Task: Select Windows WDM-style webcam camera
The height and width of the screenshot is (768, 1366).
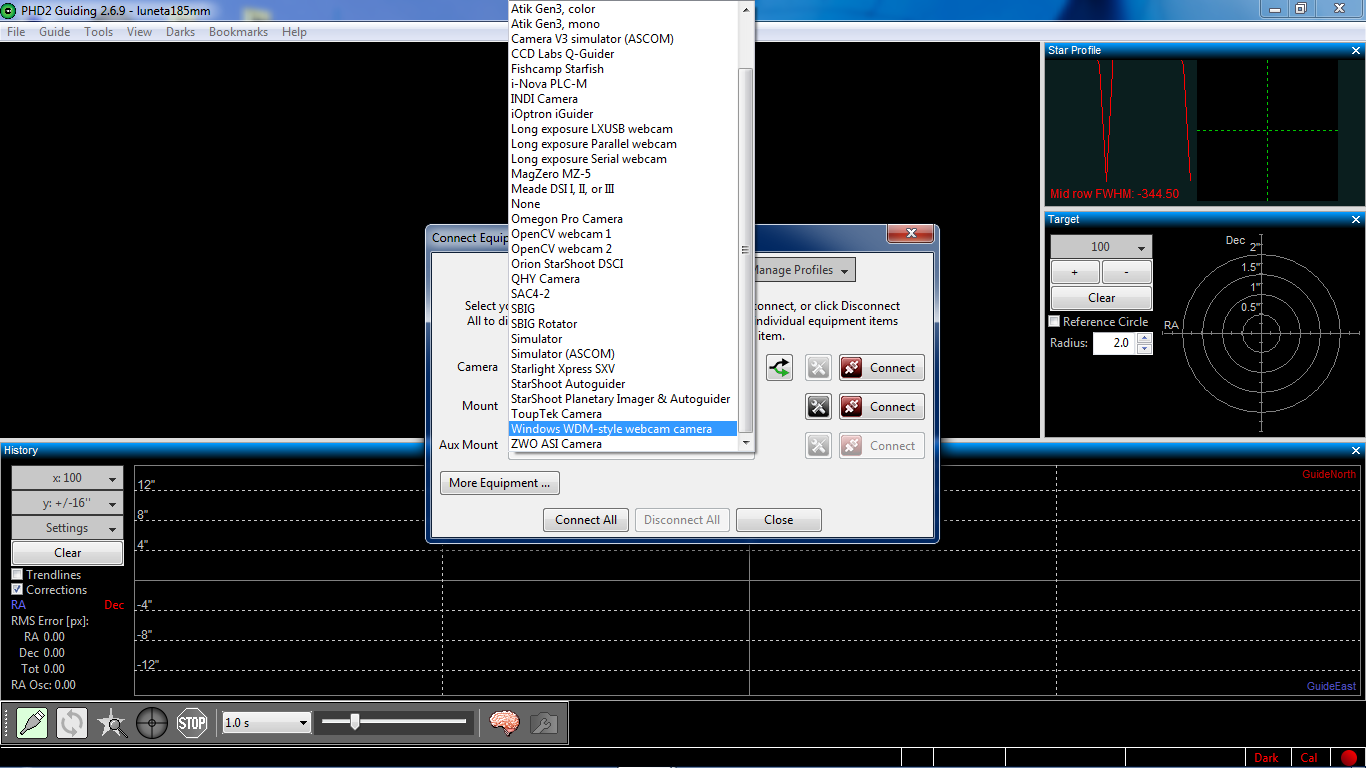Action: 623,429
